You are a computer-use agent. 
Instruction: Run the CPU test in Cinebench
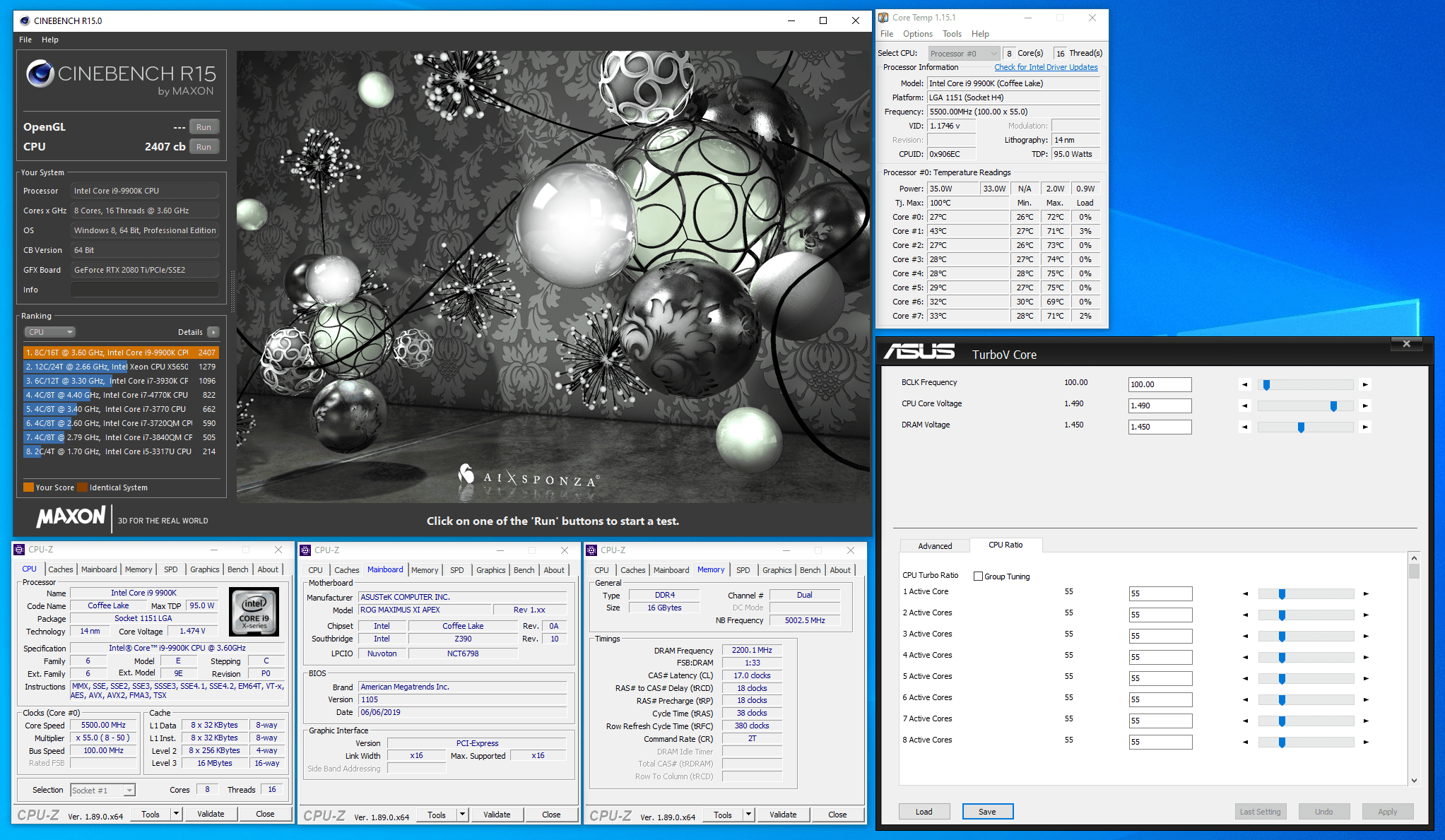point(204,147)
